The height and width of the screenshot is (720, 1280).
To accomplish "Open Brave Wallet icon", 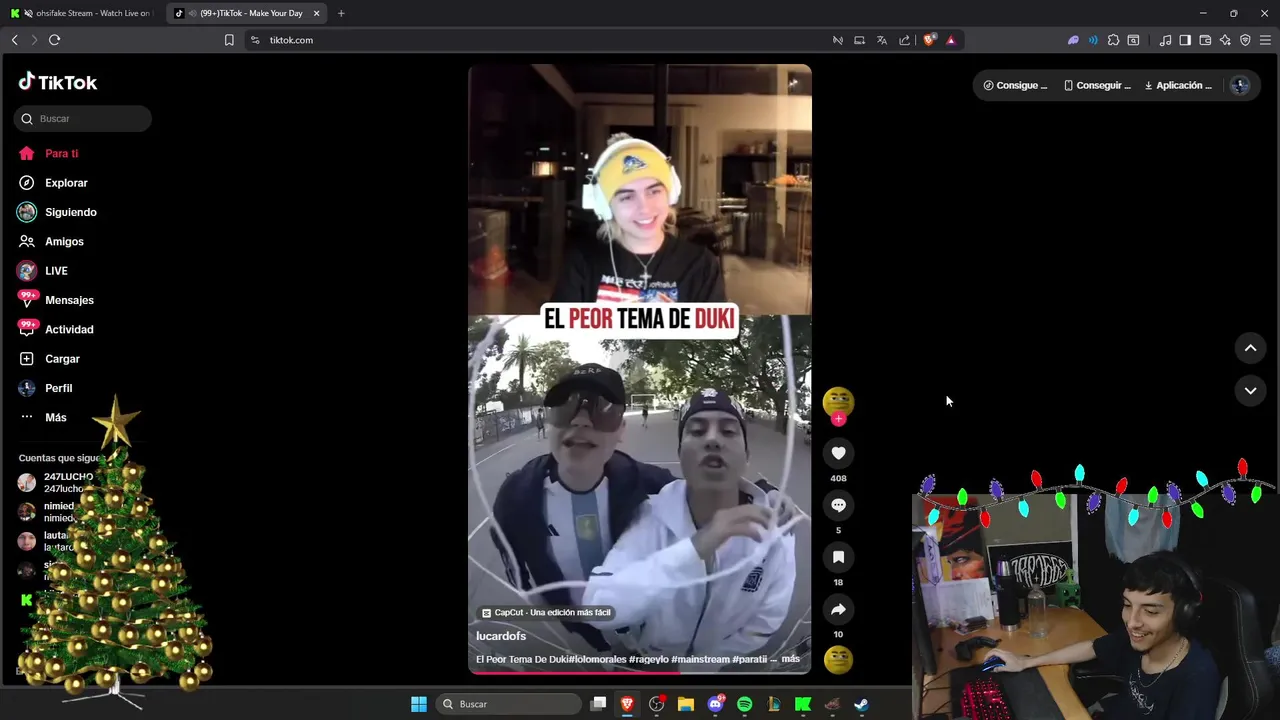I will (1205, 40).
